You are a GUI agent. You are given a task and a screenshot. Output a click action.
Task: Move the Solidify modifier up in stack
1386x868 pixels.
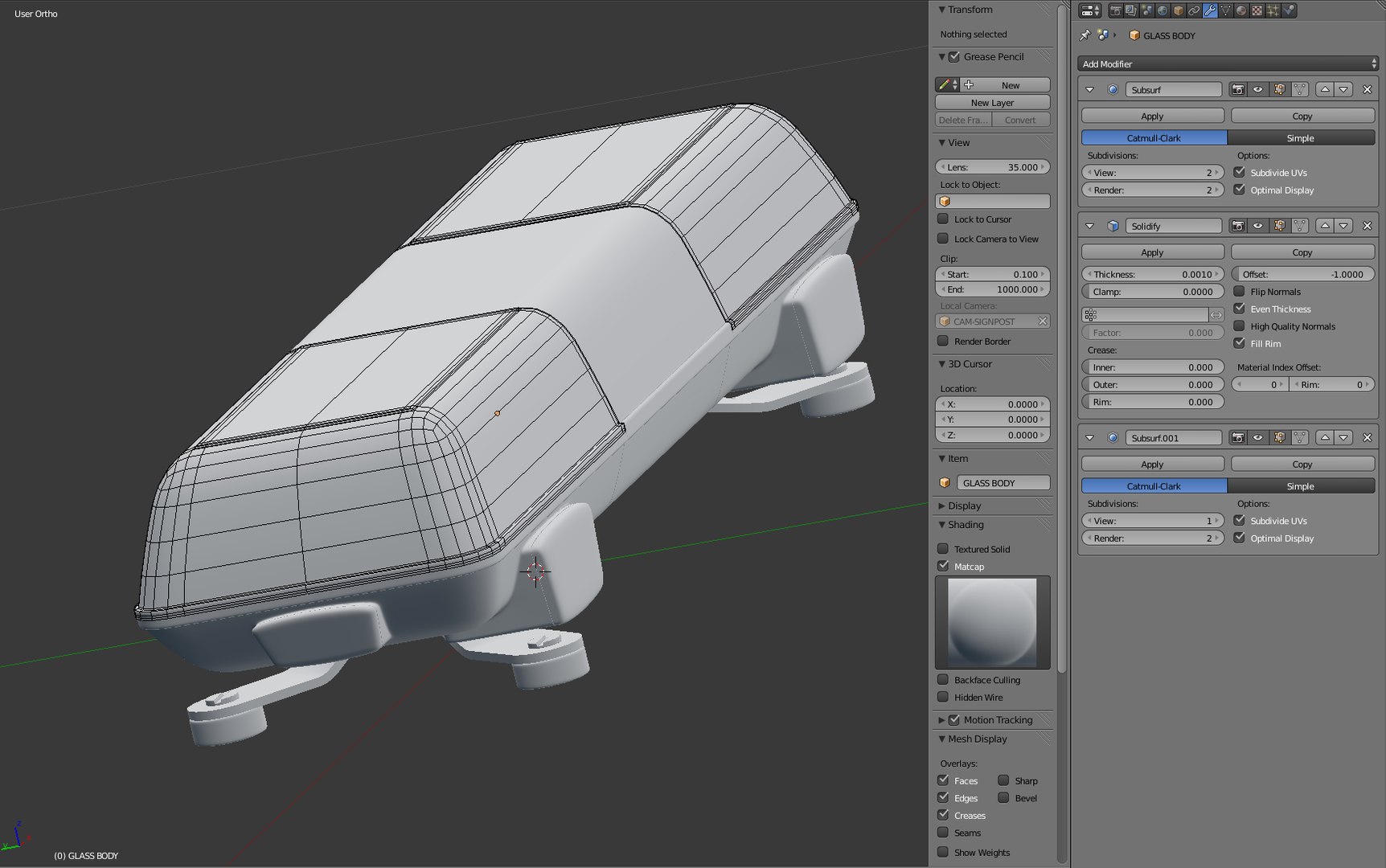click(x=1325, y=226)
